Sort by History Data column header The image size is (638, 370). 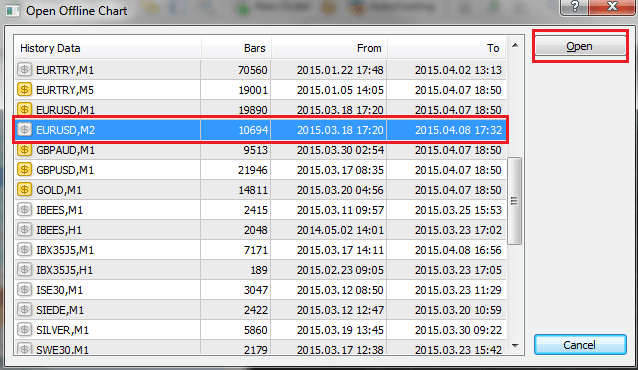107,48
